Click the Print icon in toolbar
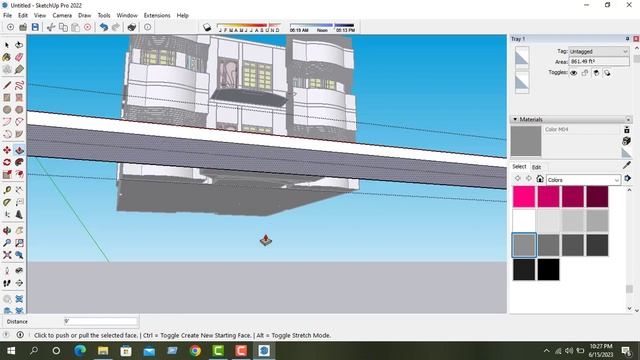 pyautogui.click(x=131, y=27)
